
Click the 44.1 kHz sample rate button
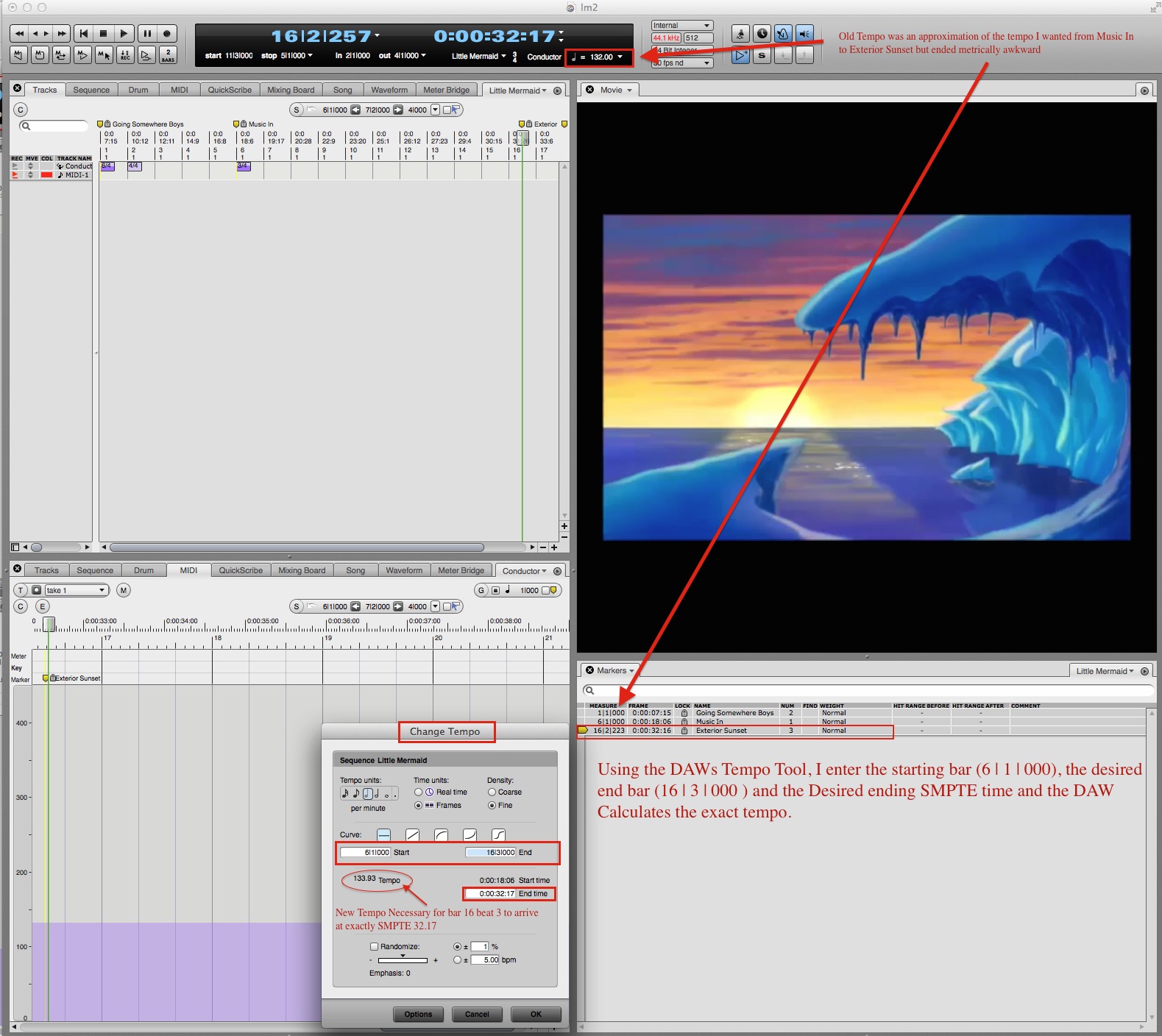[666, 38]
